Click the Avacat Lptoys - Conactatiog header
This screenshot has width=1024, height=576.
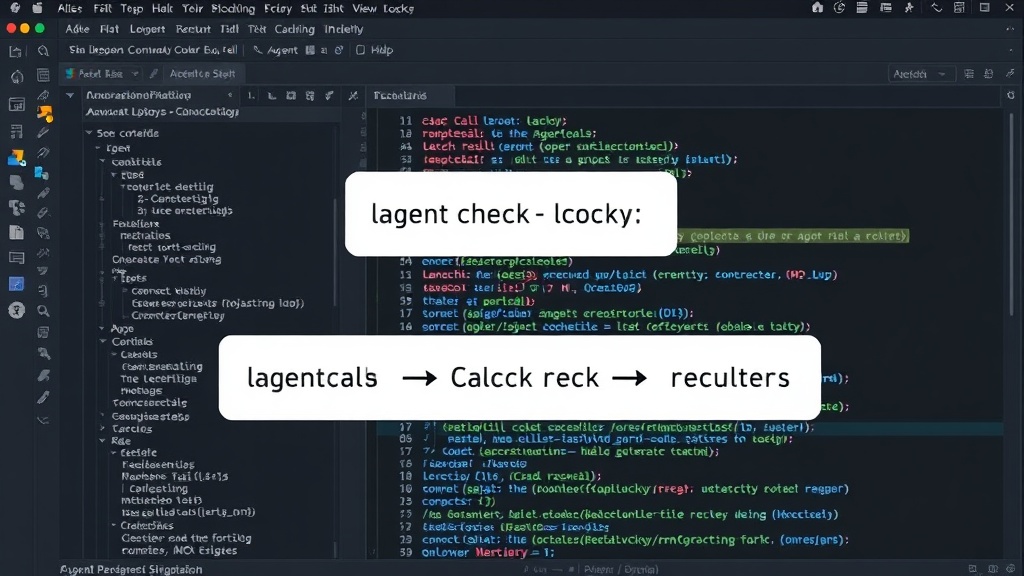pyautogui.click(x=162, y=112)
